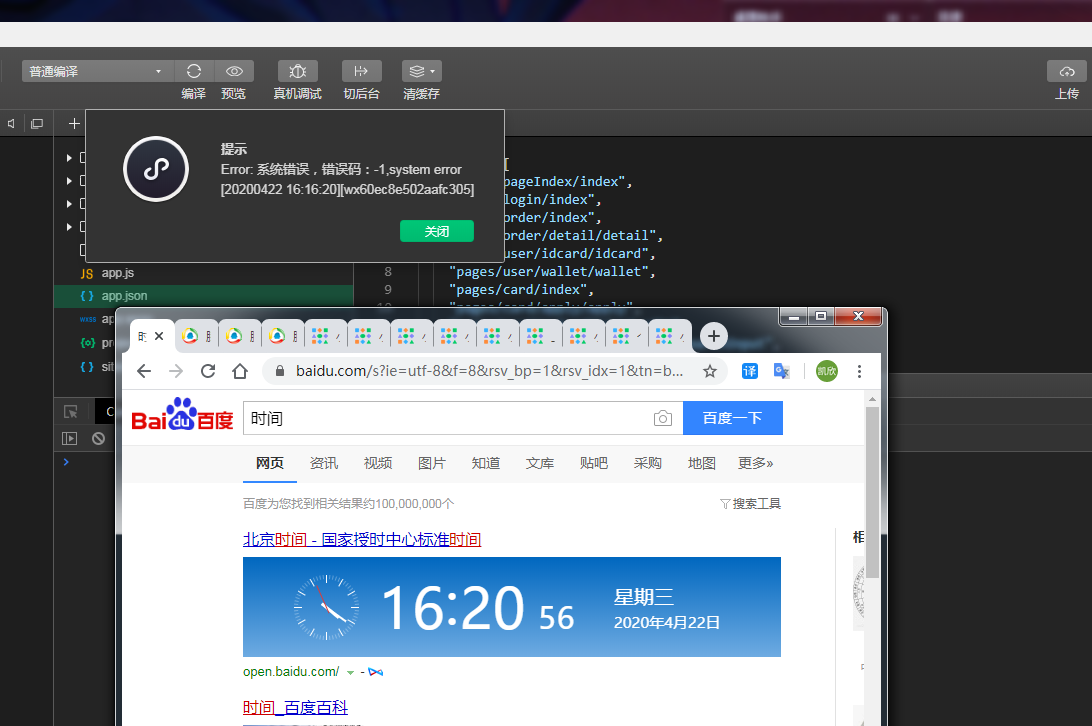Click the 上传 upload cloud icon

click(x=1066, y=71)
